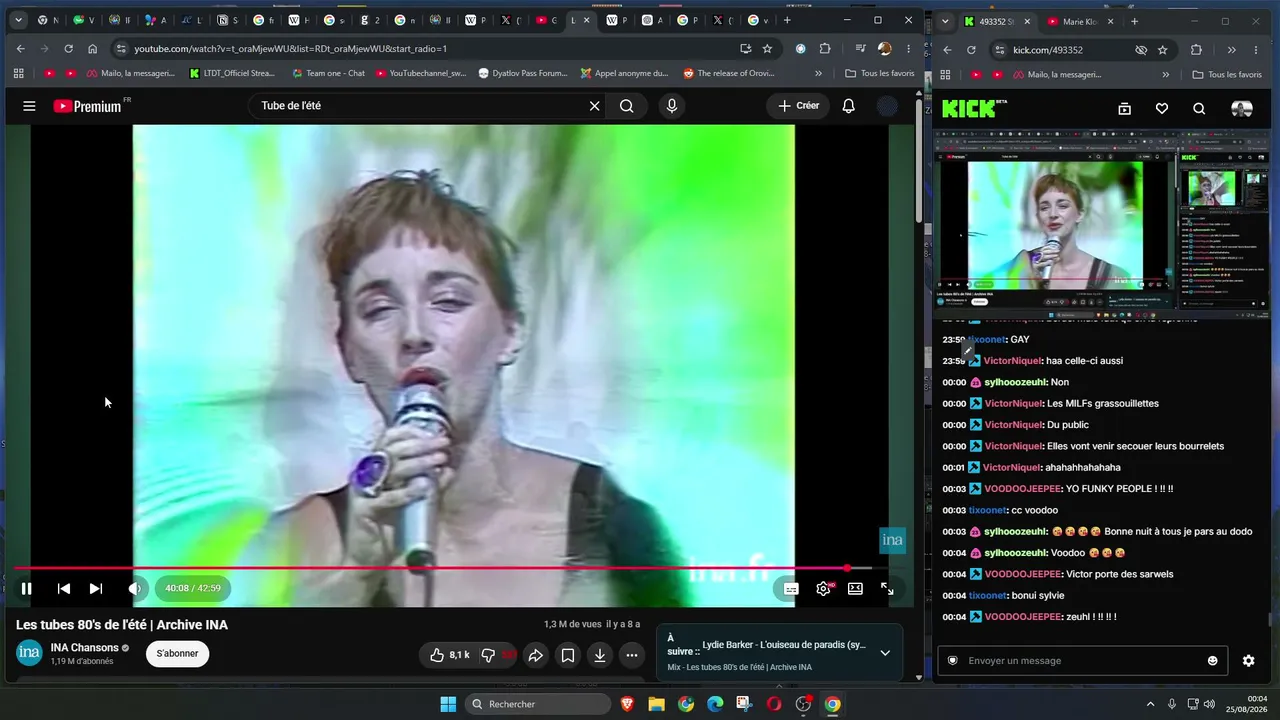Save the video with the bookmark icon

coord(568,655)
